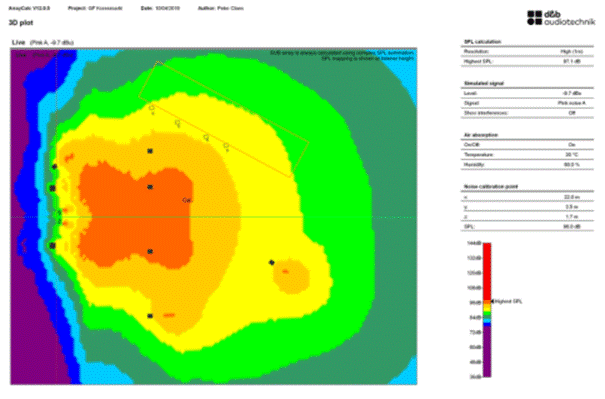605x399 pixels.
Task: Click the ArrayCalc version text in header
Action: pos(29,8)
